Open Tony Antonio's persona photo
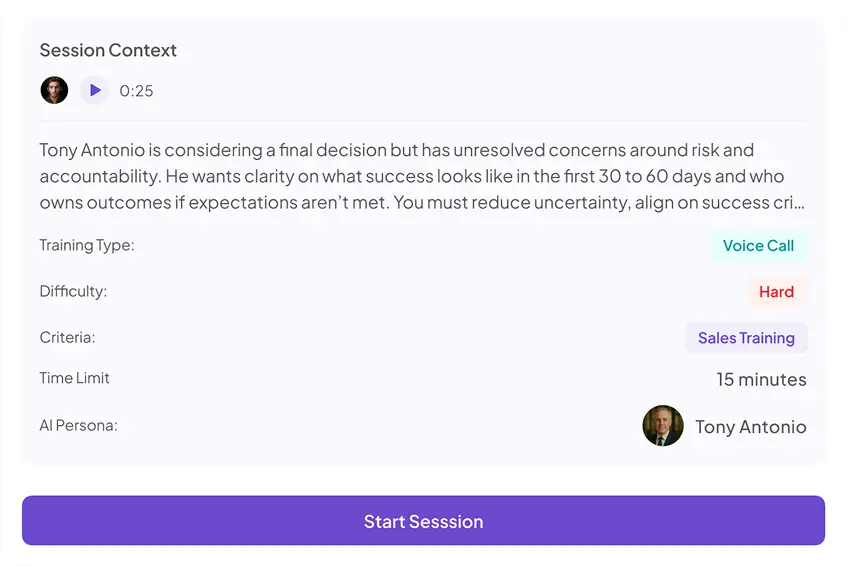 click(x=663, y=426)
